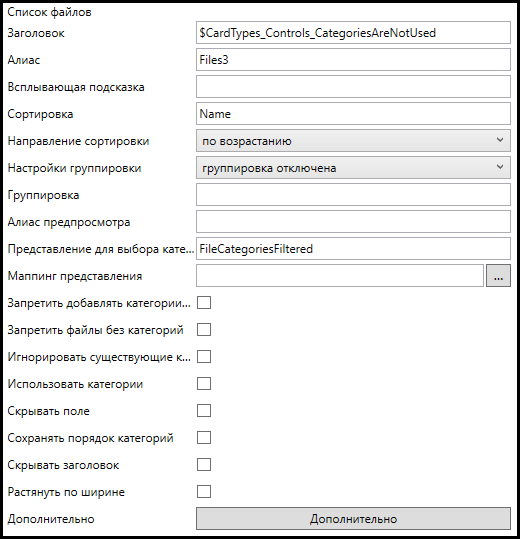Viewport: 520px width, 539px height.
Task: Select the Сортировка field with Name
Action: [x=353, y=114]
